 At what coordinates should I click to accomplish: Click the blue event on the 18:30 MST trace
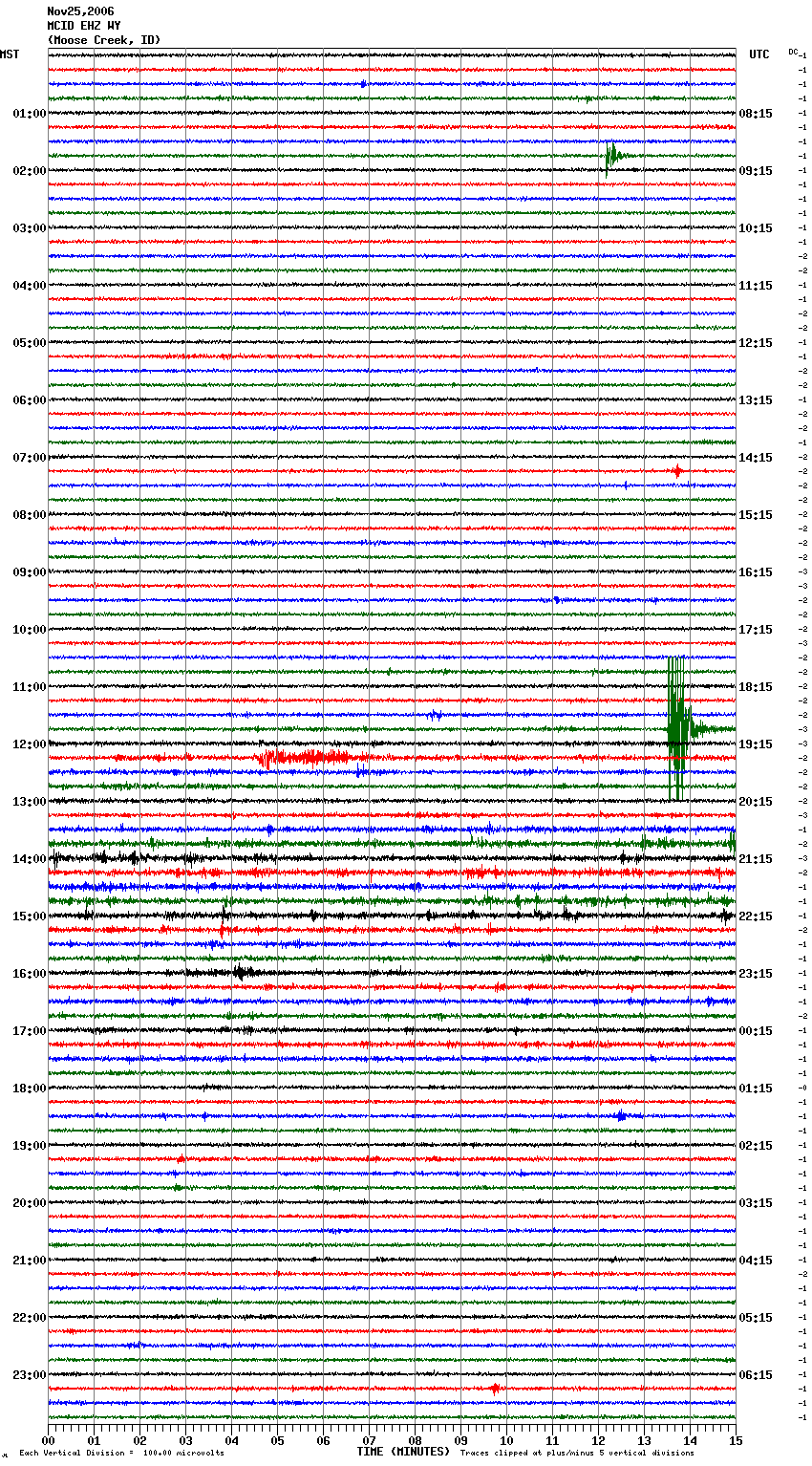[x=621, y=1116]
